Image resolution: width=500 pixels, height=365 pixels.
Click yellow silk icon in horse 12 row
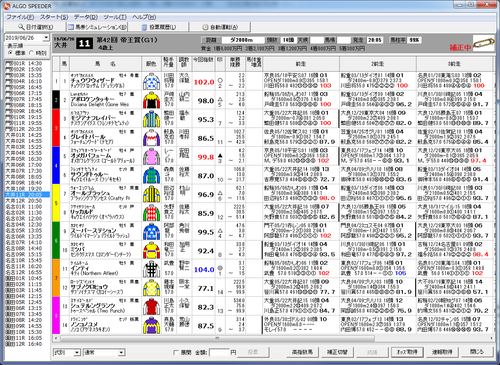[x=151, y=288]
